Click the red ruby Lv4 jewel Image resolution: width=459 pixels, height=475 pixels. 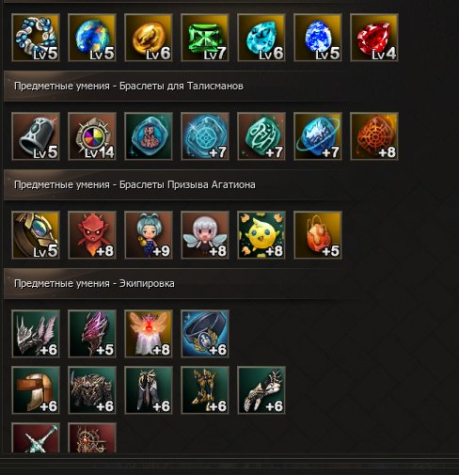pyautogui.click(x=374, y=37)
